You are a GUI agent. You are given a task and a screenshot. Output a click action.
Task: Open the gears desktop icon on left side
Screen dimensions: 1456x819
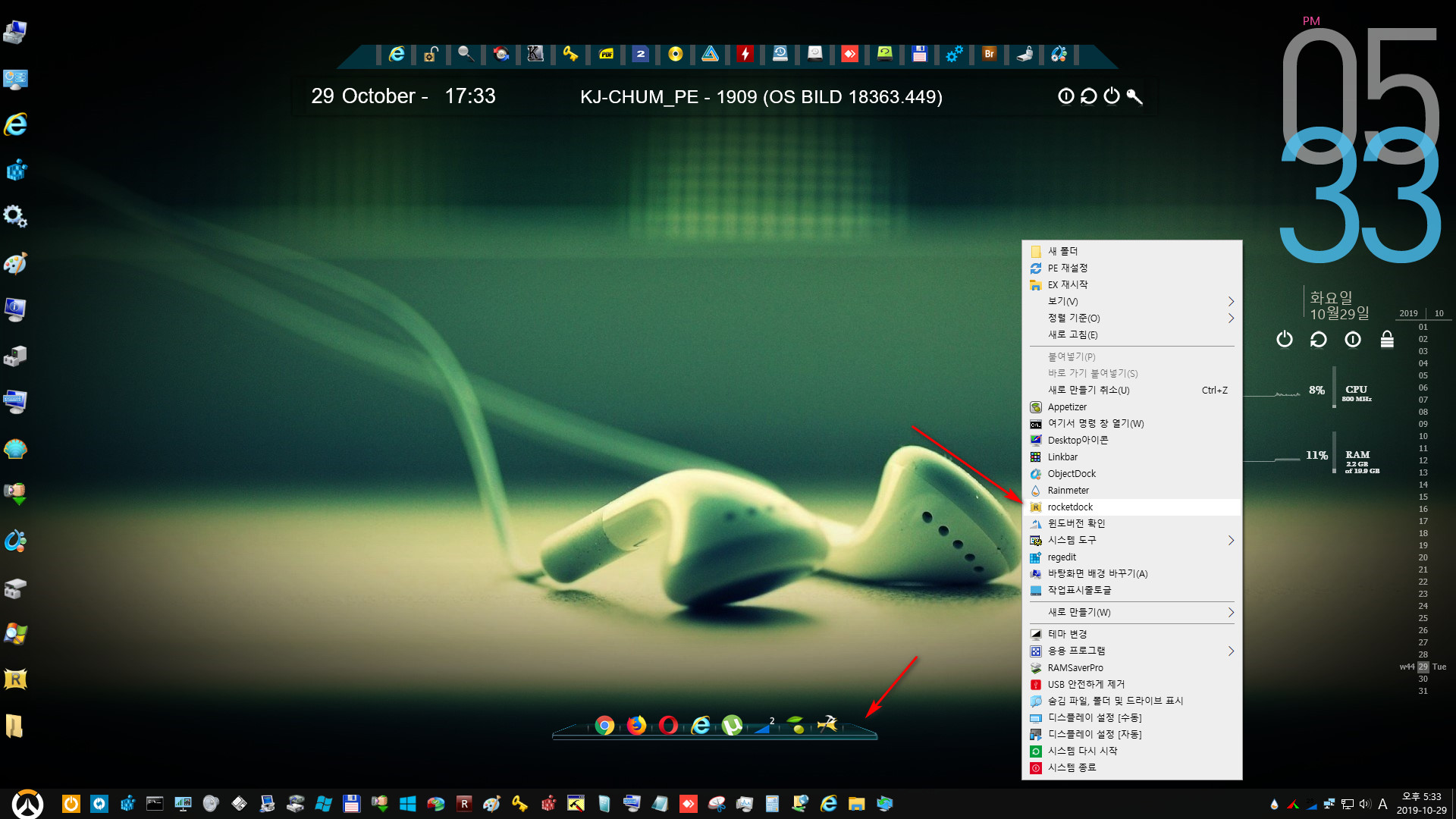click(15, 217)
